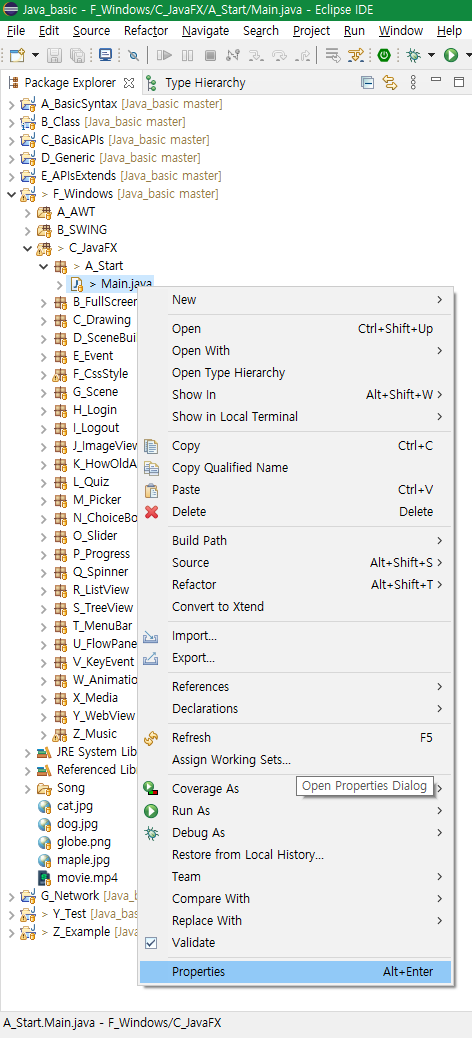The width and height of the screenshot is (472, 1038).
Task: Click the green power toolbar icon
Action: pyautogui.click(x=384, y=56)
